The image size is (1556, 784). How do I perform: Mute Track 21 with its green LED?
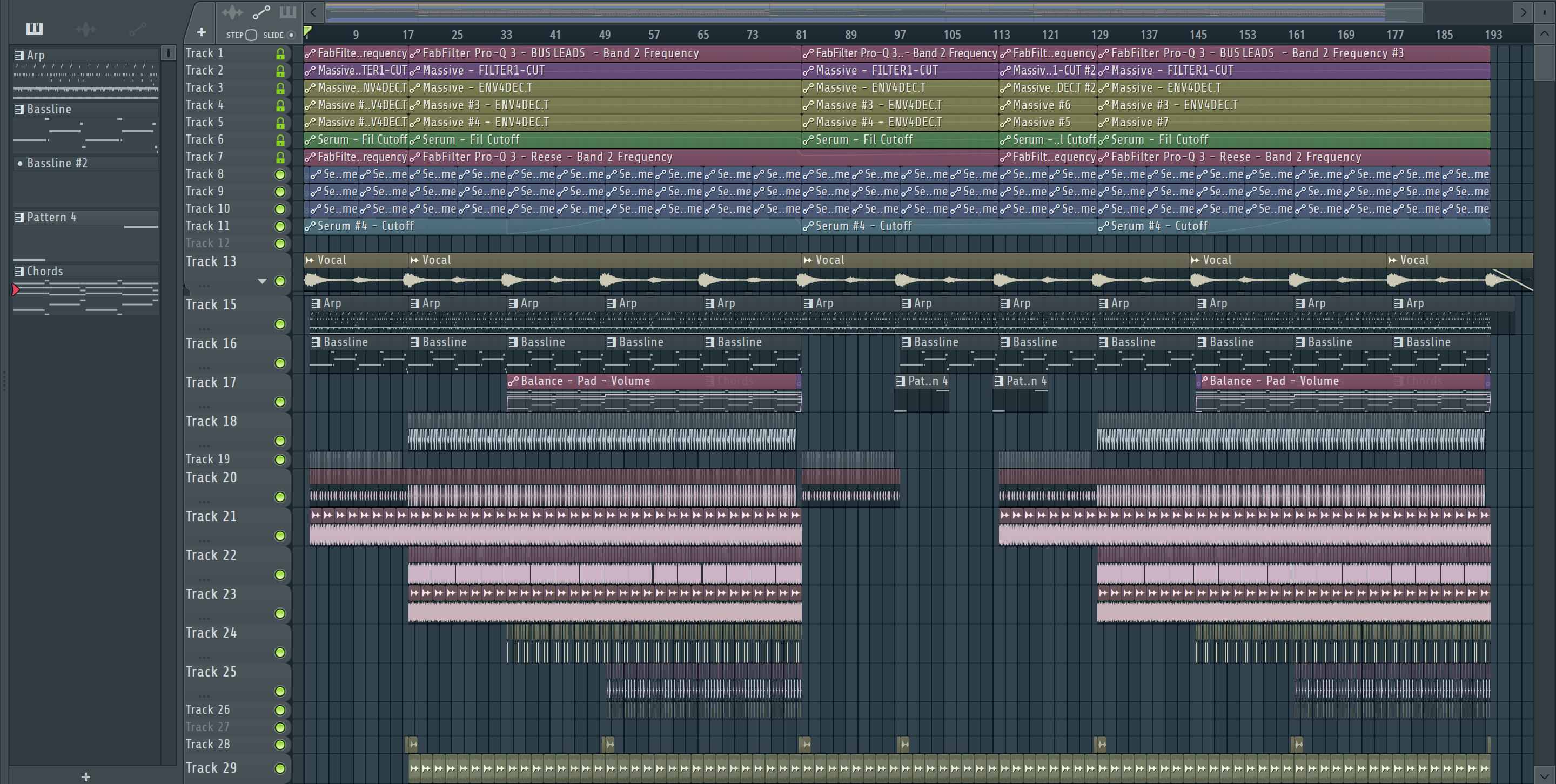point(280,535)
